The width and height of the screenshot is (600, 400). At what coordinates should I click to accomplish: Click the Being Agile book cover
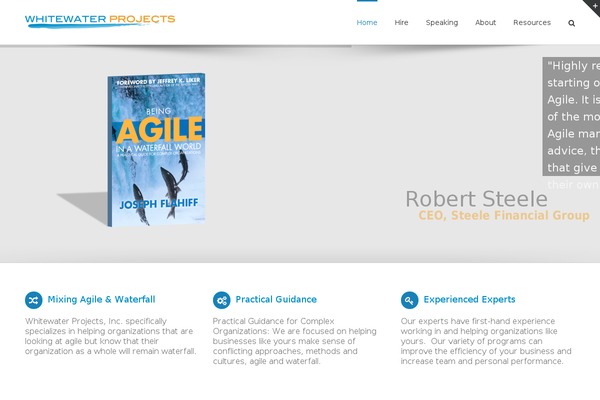pos(156,150)
